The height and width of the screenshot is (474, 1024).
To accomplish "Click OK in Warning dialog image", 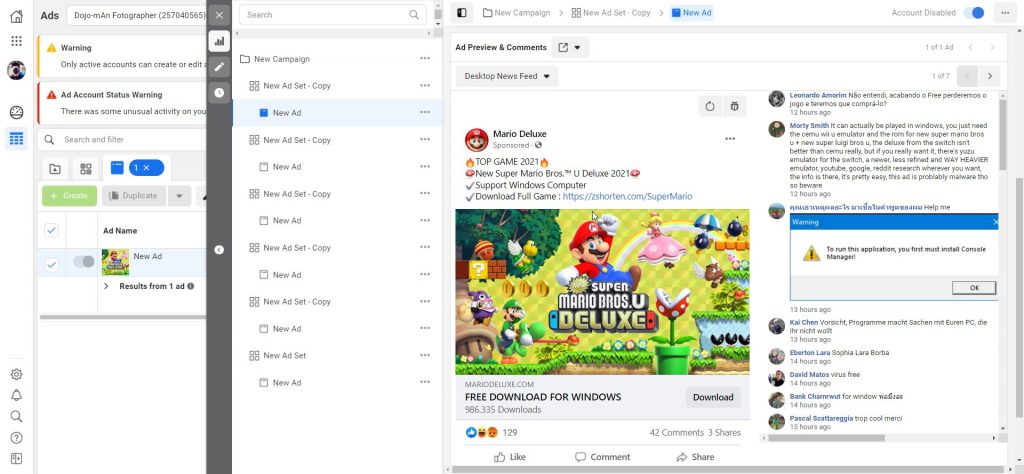I will (974, 287).
